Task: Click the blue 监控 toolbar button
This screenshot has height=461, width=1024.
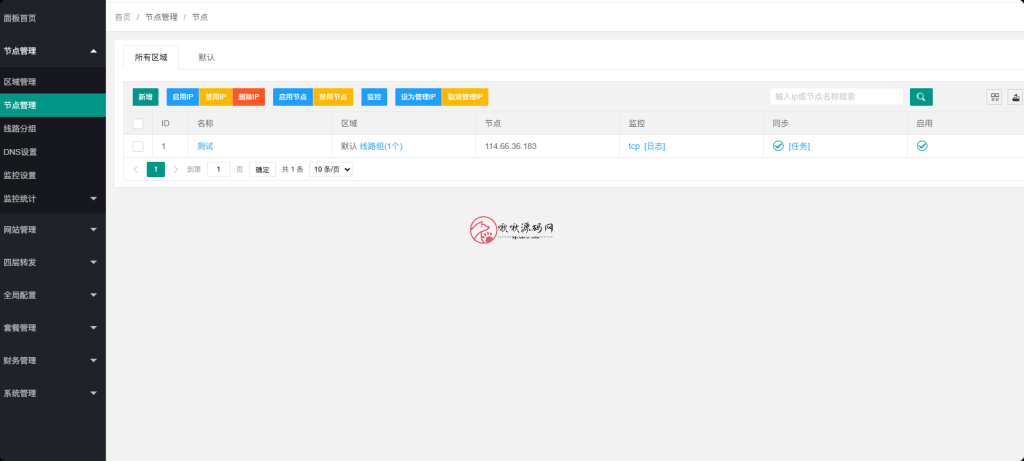Action: coord(374,97)
